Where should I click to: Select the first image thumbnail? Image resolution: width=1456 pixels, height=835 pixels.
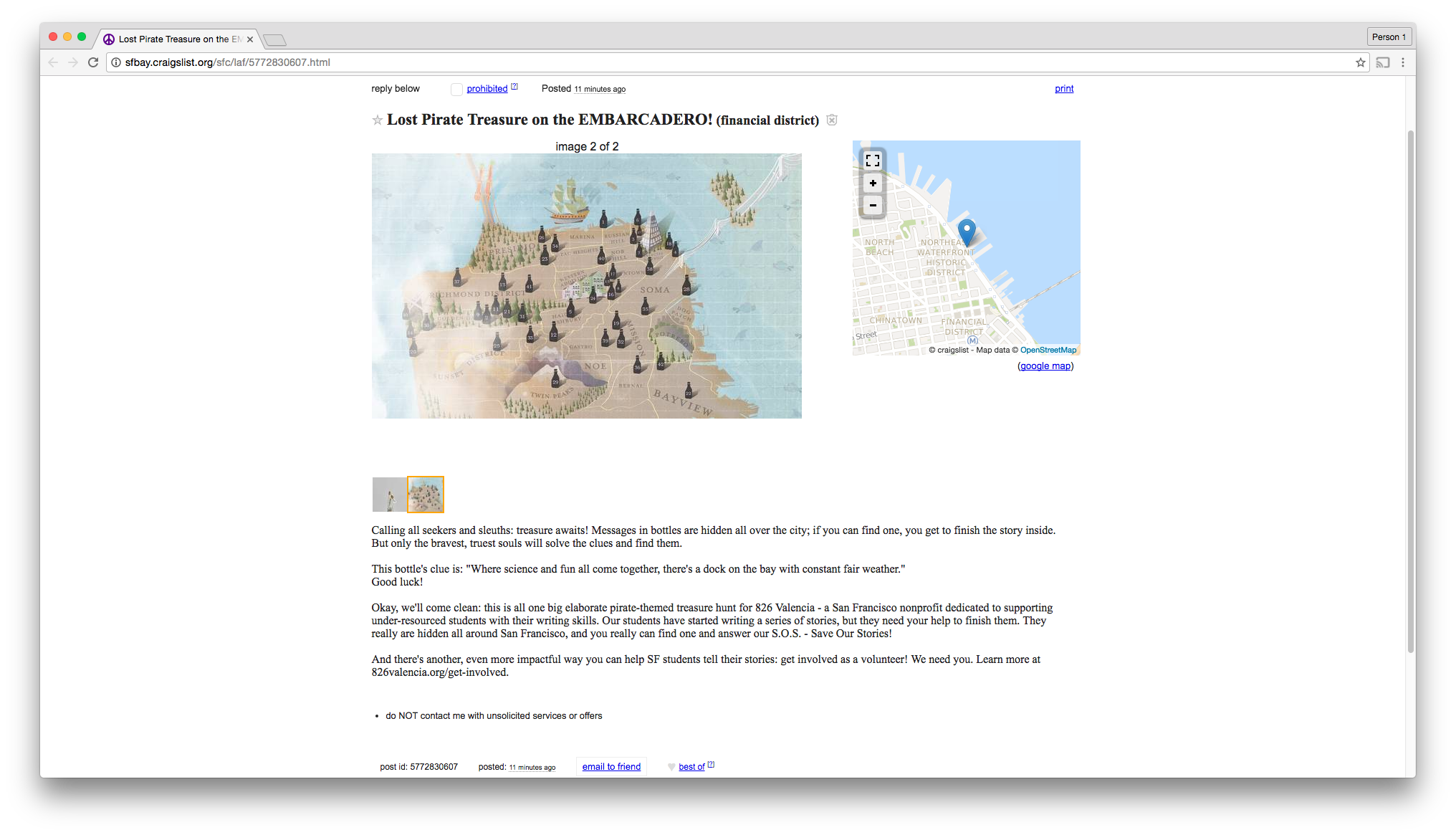pyautogui.click(x=390, y=495)
